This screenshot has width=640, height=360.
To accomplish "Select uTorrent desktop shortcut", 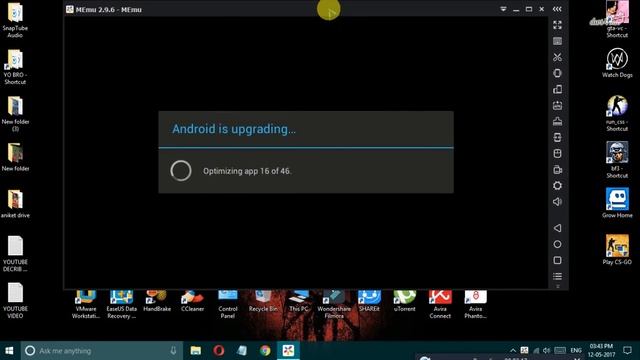I will click(404, 301).
